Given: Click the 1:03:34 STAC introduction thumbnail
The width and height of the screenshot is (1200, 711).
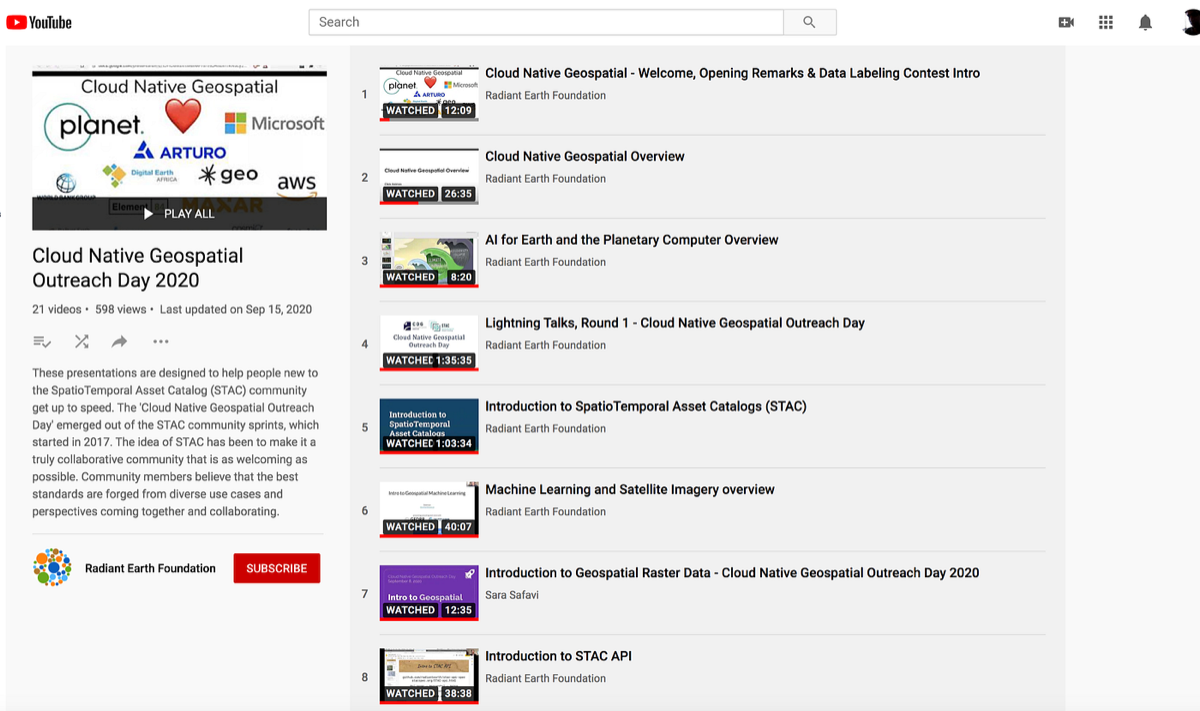Looking at the screenshot, I should point(429,427).
